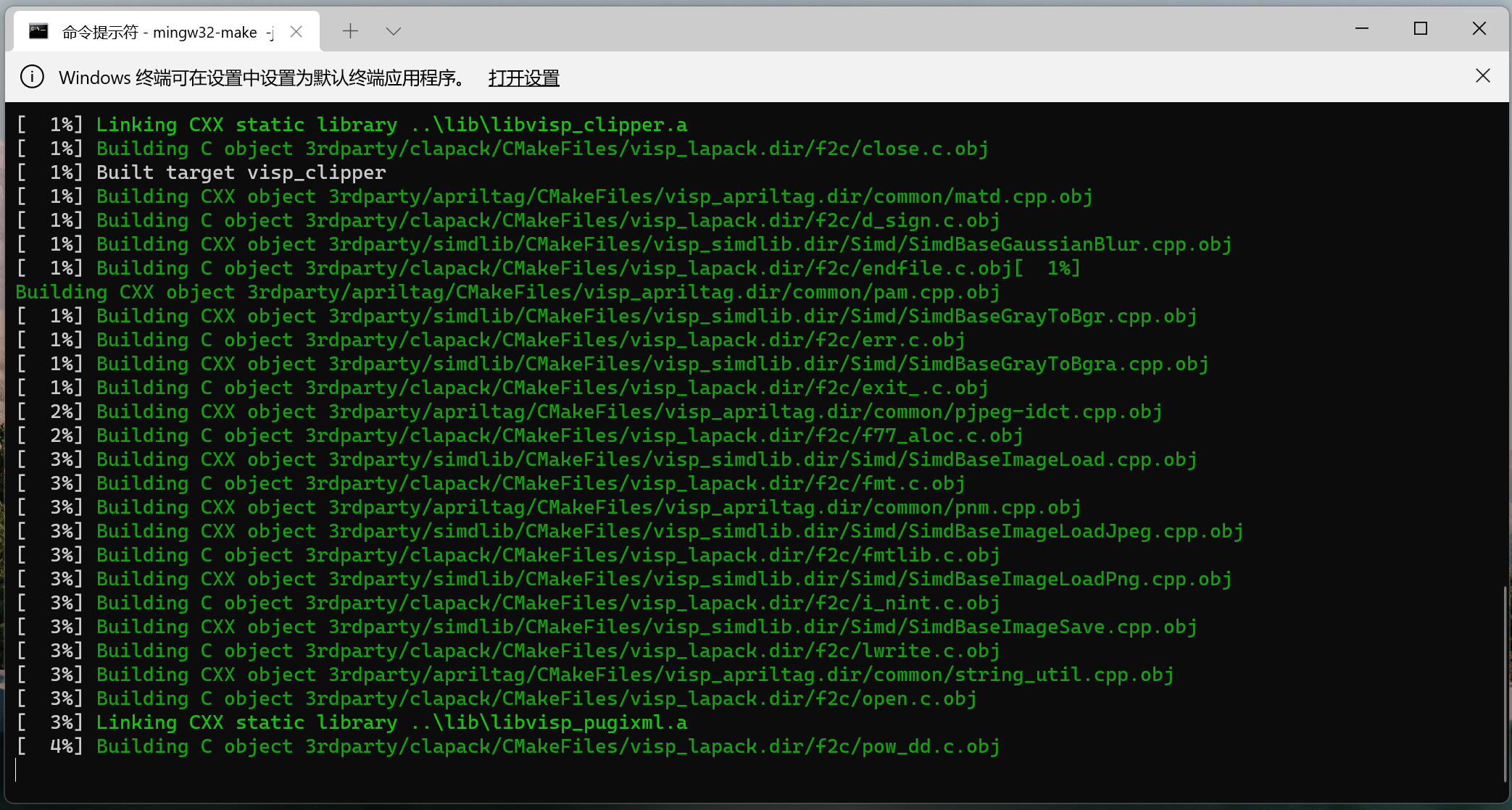The height and width of the screenshot is (810, 1512).
Task: Open the settings link in the info bar
Action: (524, 78)
